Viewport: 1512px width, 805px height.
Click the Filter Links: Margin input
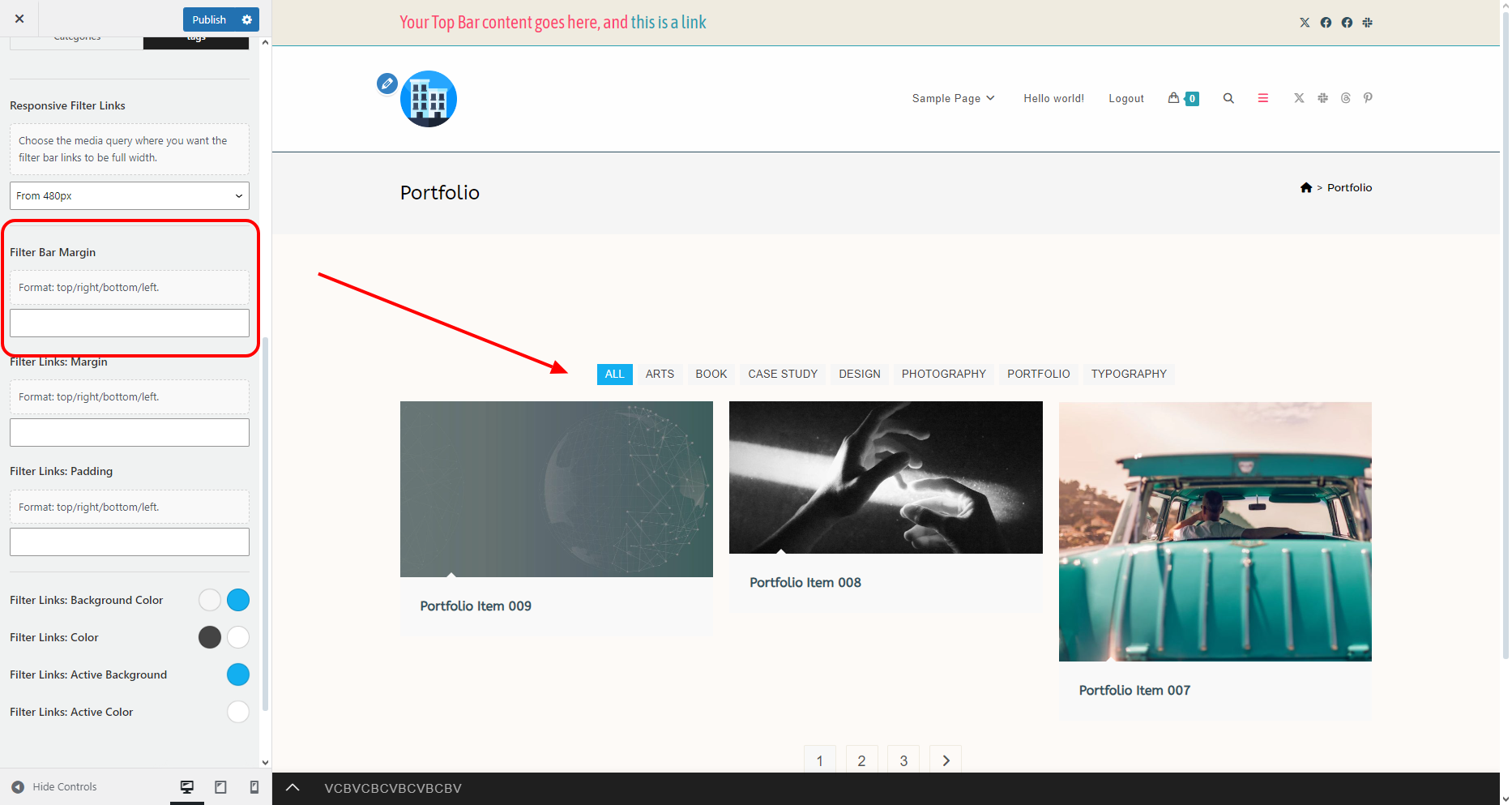(130, 432)
